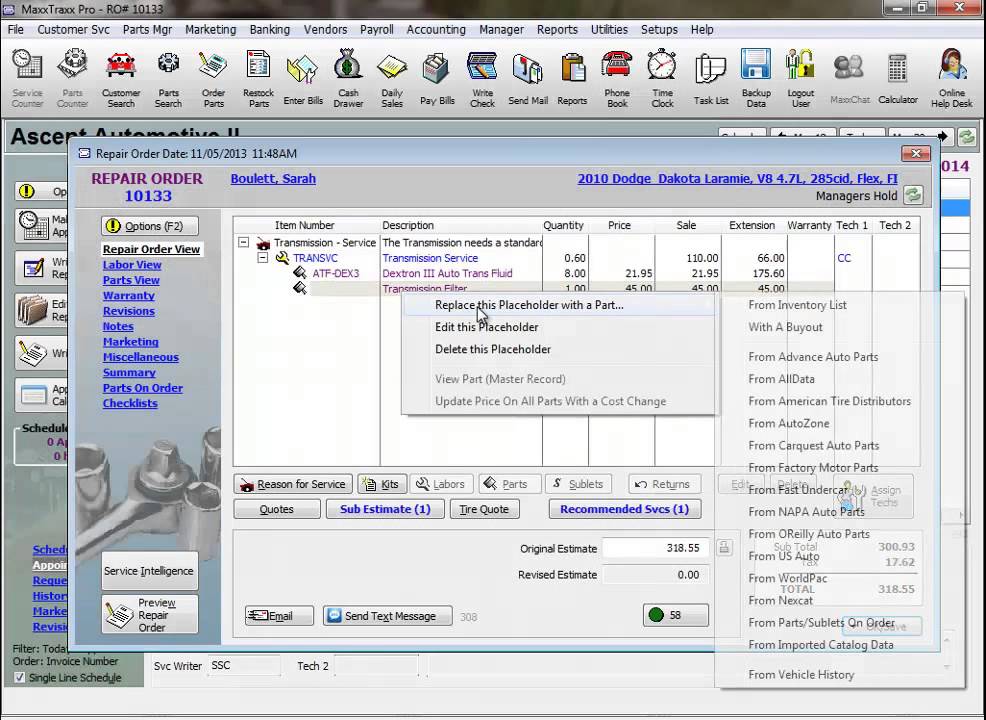
Task: Open Customer Search from the toolbar
Action: [x=121, y=78]
